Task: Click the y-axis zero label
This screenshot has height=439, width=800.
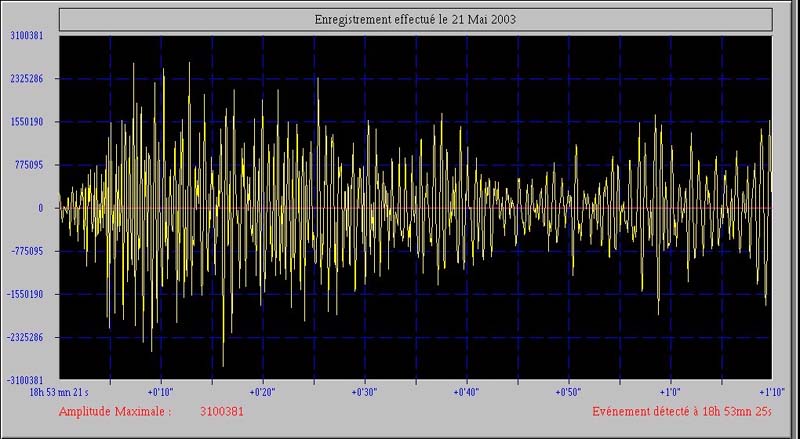Action: pos(41,208)
